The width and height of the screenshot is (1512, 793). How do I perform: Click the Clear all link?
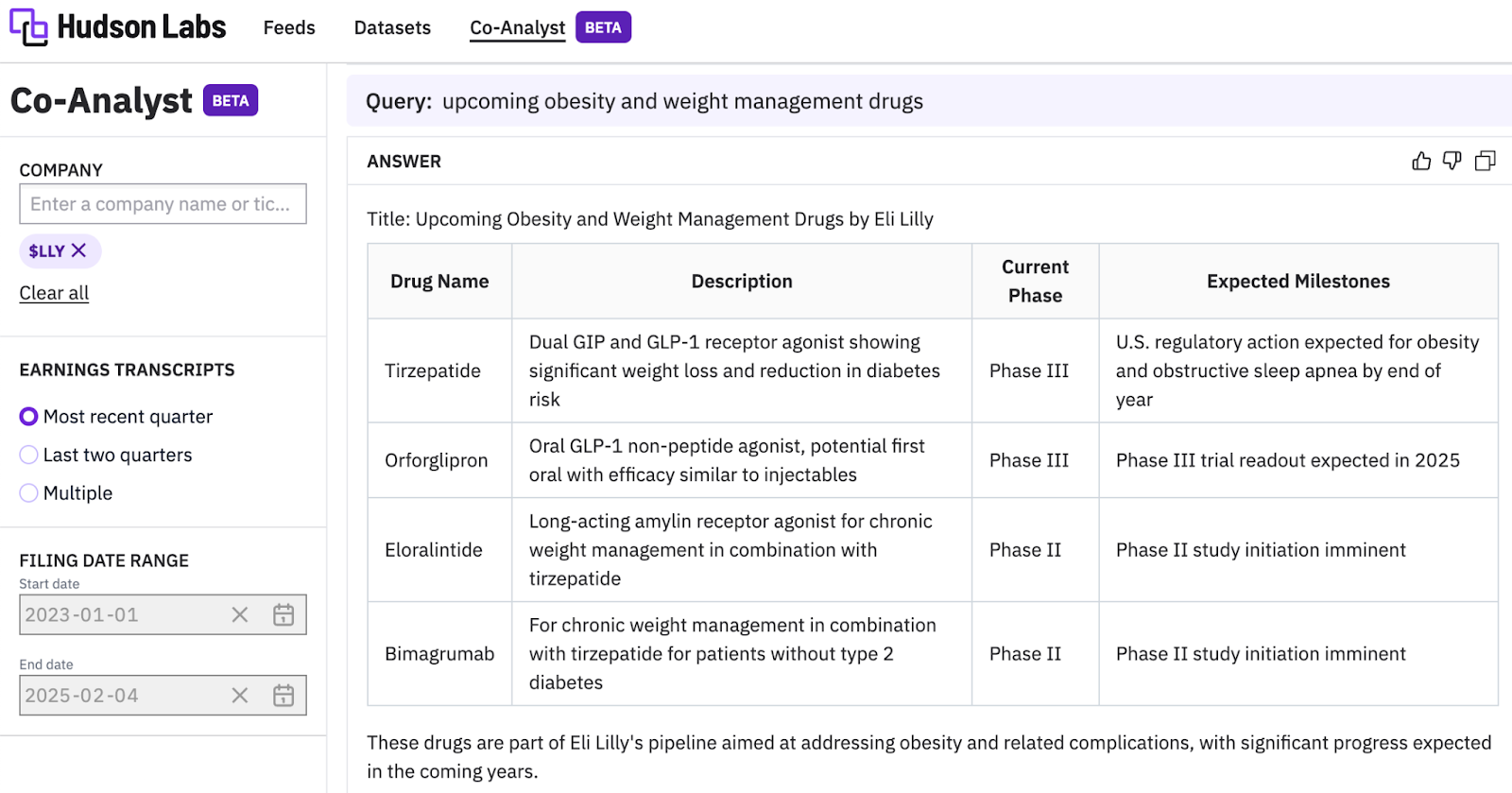[54, 293]
